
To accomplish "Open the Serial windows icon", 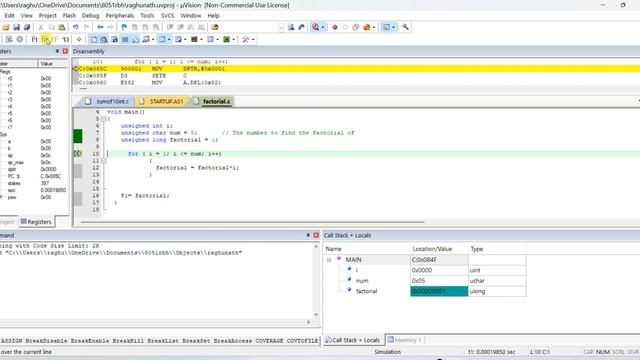I will tap(178, 40).
